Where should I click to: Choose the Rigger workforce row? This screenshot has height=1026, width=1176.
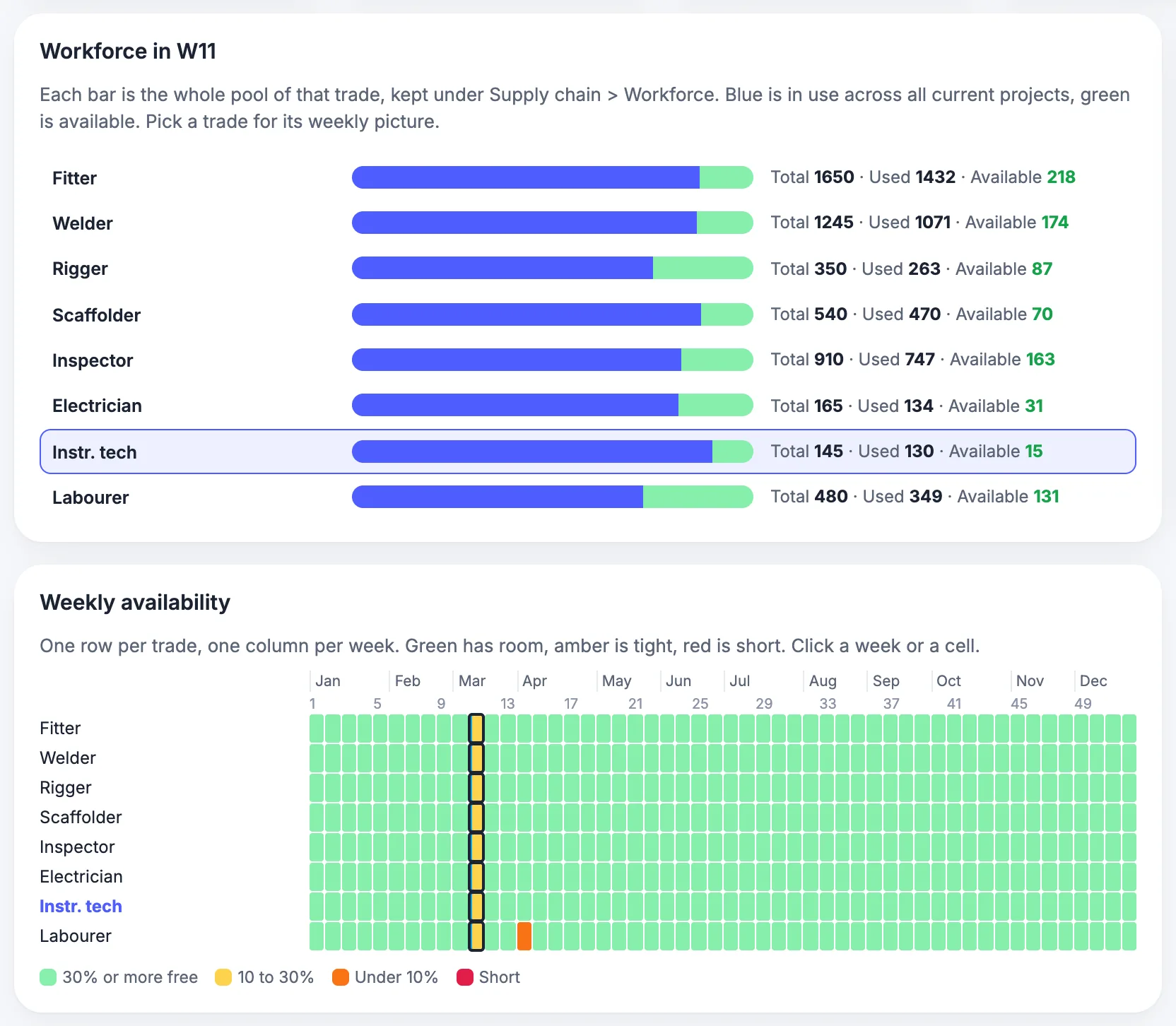pyautogui.click(x=587, y=269)
